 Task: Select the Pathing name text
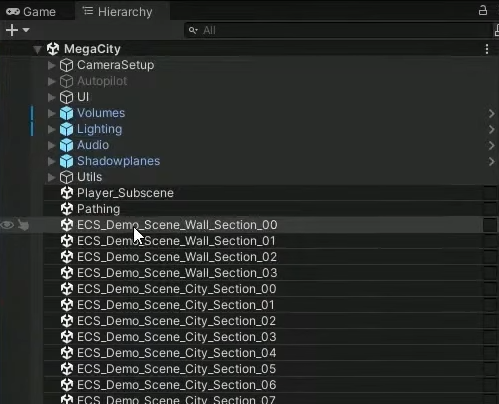98,209
